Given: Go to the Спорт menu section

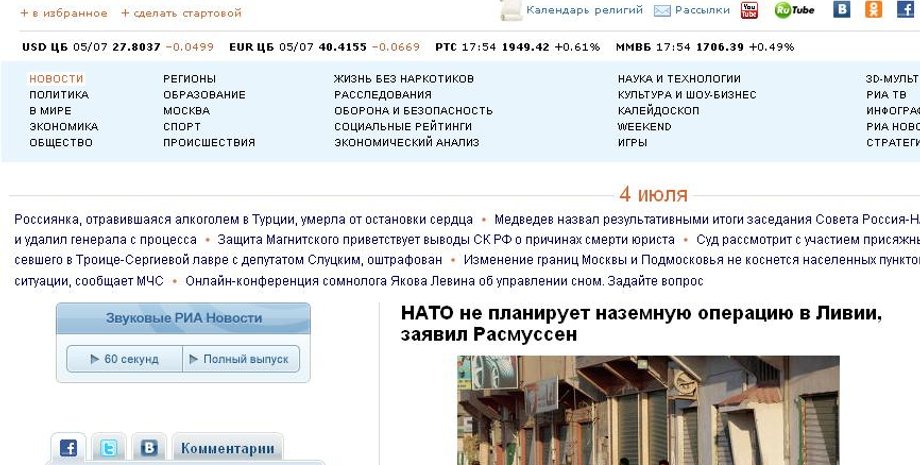Looking at the screenshot, I should coord(182,127).
